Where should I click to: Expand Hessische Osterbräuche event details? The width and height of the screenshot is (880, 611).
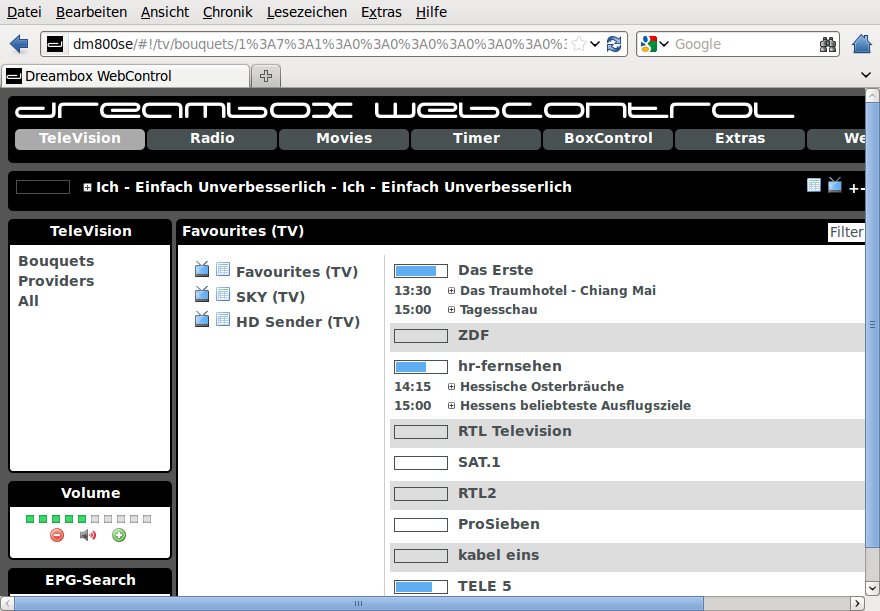point(451,387)
